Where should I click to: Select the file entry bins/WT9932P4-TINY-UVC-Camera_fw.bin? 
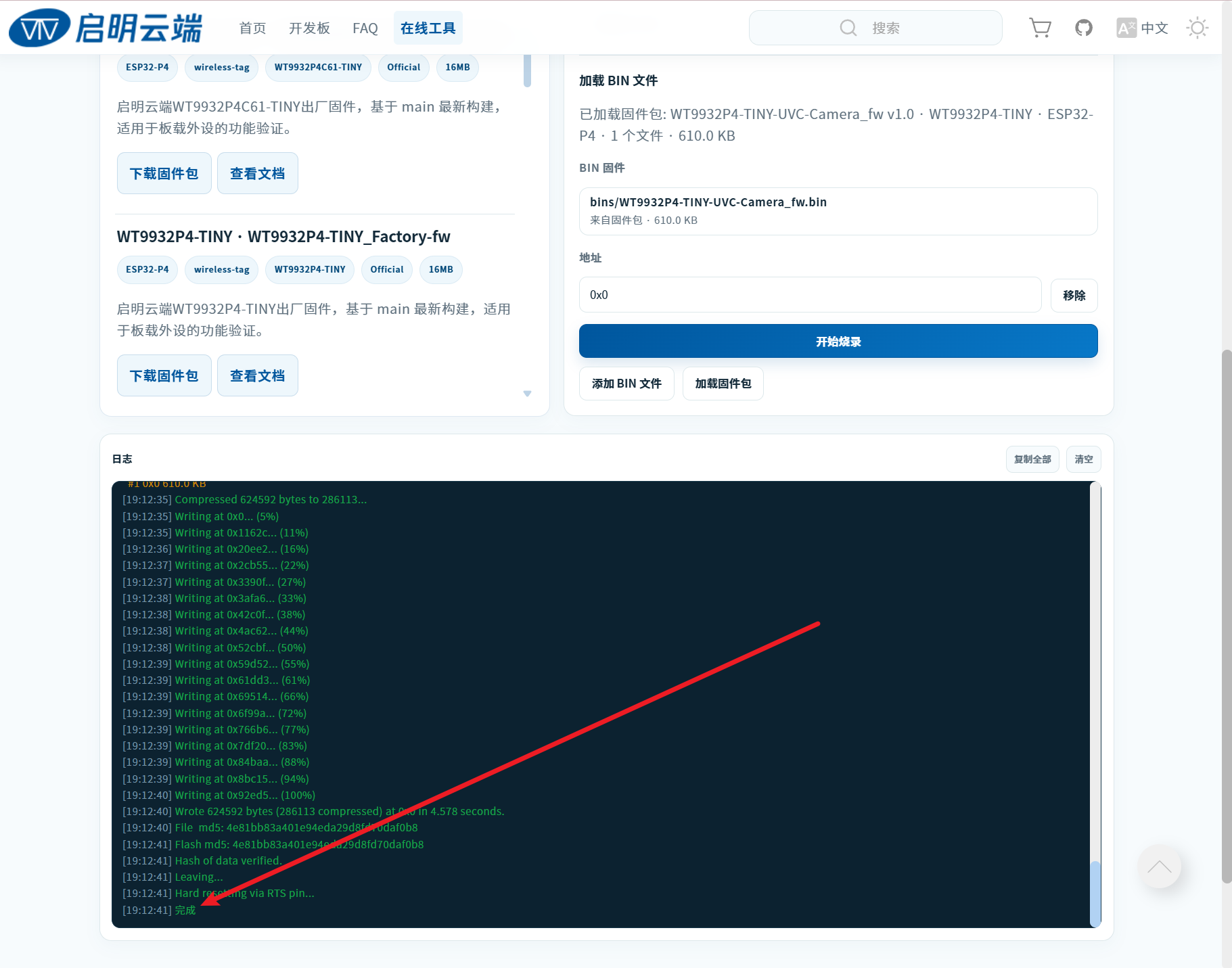tap(838, 211)
